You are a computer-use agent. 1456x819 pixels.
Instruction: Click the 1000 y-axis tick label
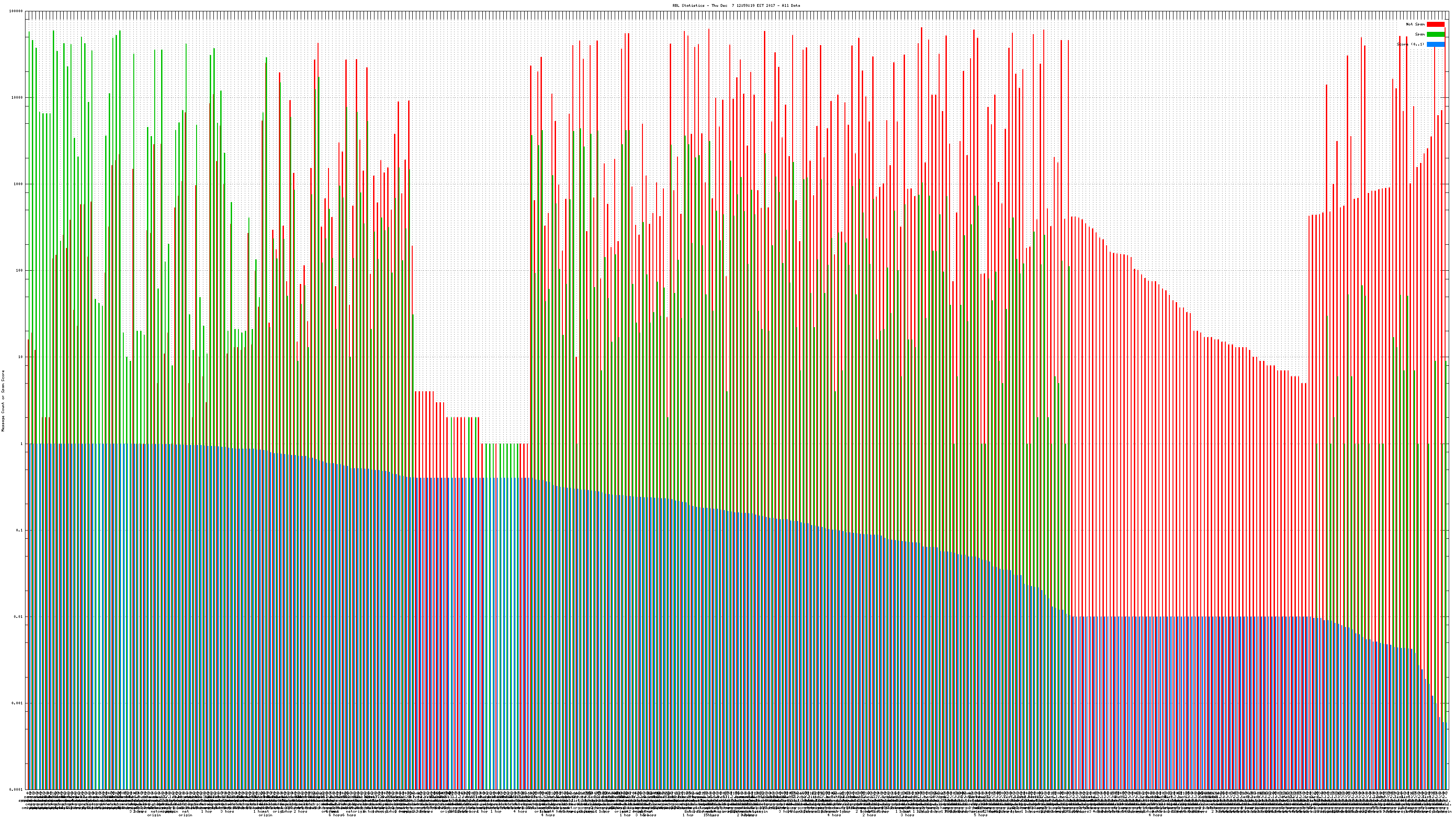point(19,184)
